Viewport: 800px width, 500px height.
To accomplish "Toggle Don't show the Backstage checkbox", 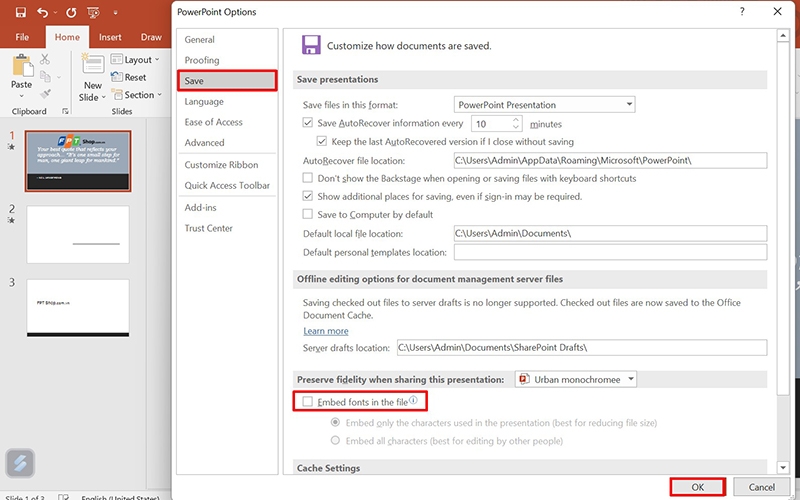I will pos(308,178).
